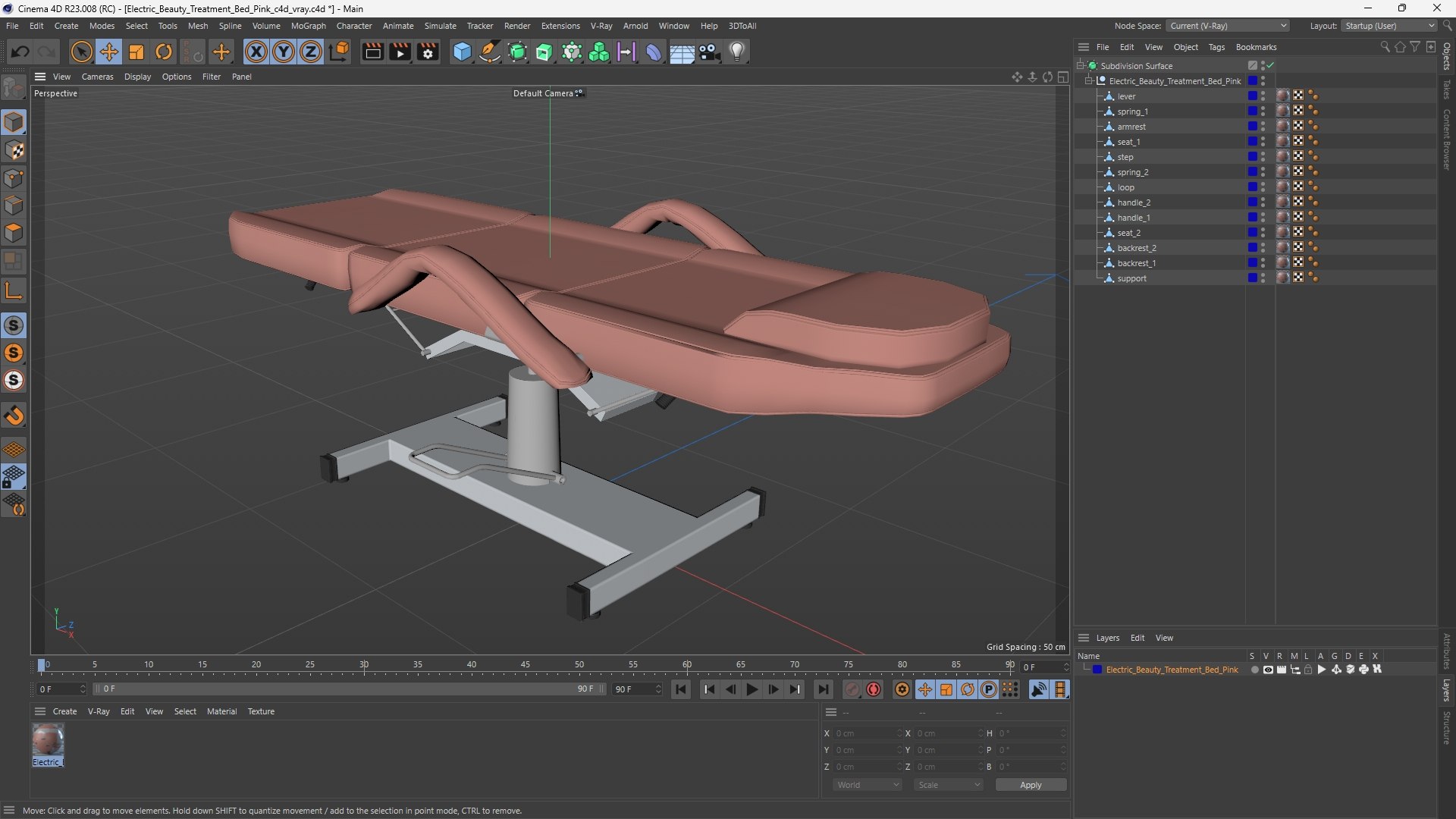This screenshot has height=819, width=1456.
Task: Add a Cube primitive object
Action: tap(462, 52)
